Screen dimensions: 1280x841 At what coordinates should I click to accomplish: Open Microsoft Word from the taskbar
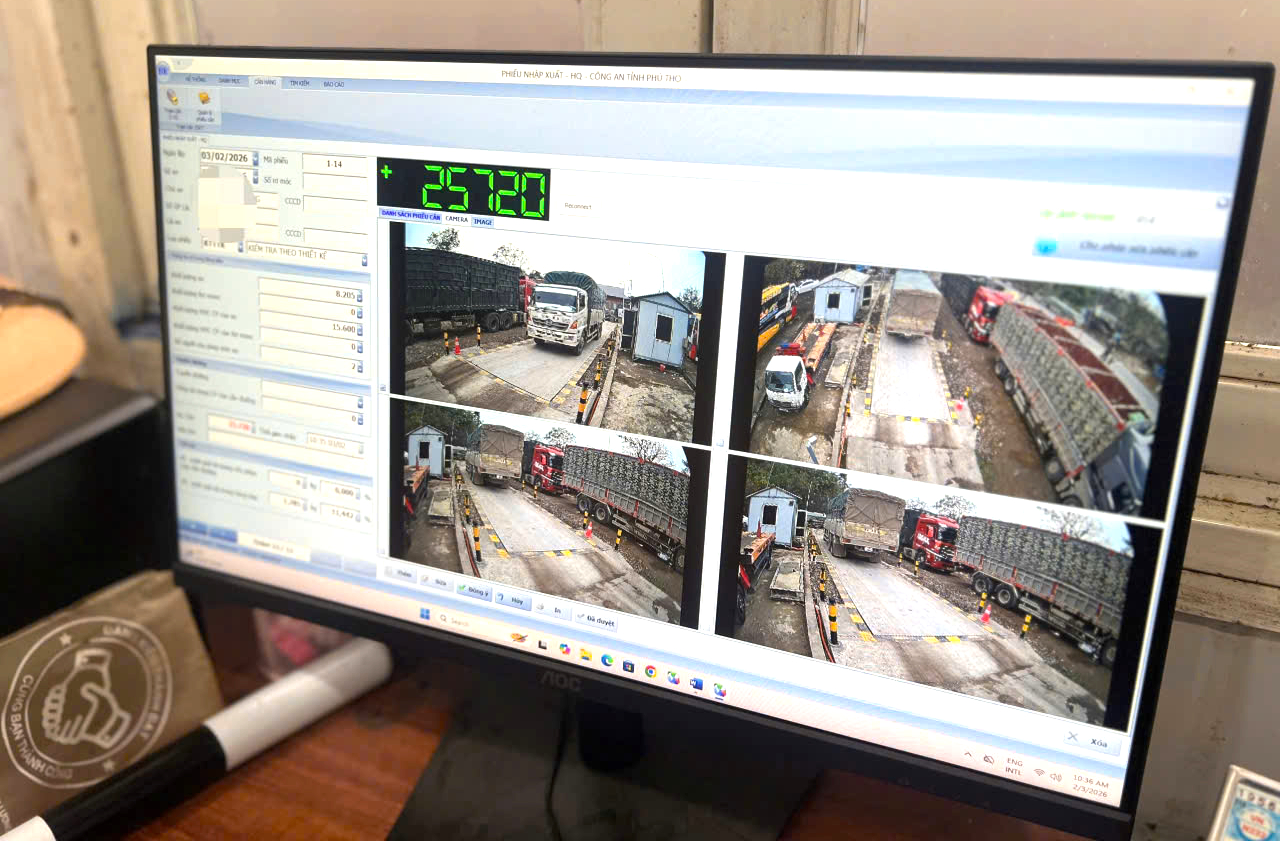696,684
